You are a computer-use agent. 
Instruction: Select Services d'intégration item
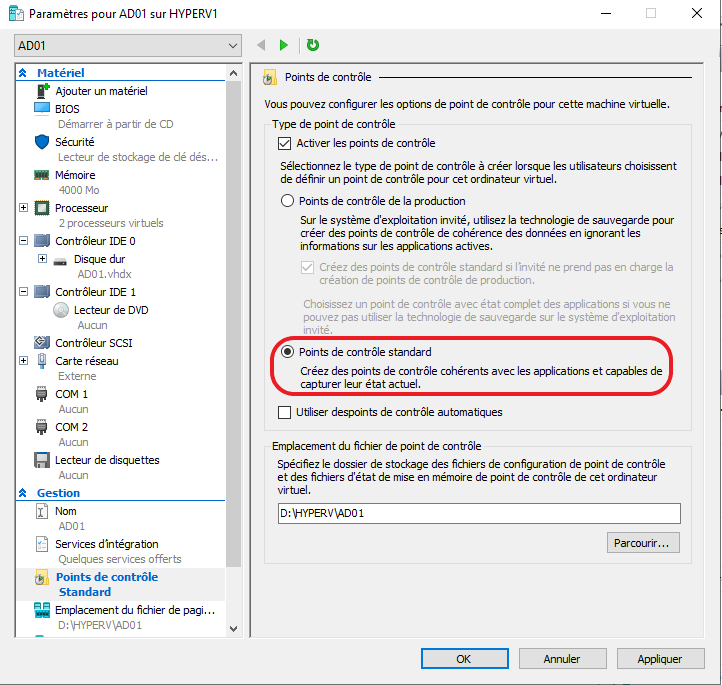tap(106, 544)
